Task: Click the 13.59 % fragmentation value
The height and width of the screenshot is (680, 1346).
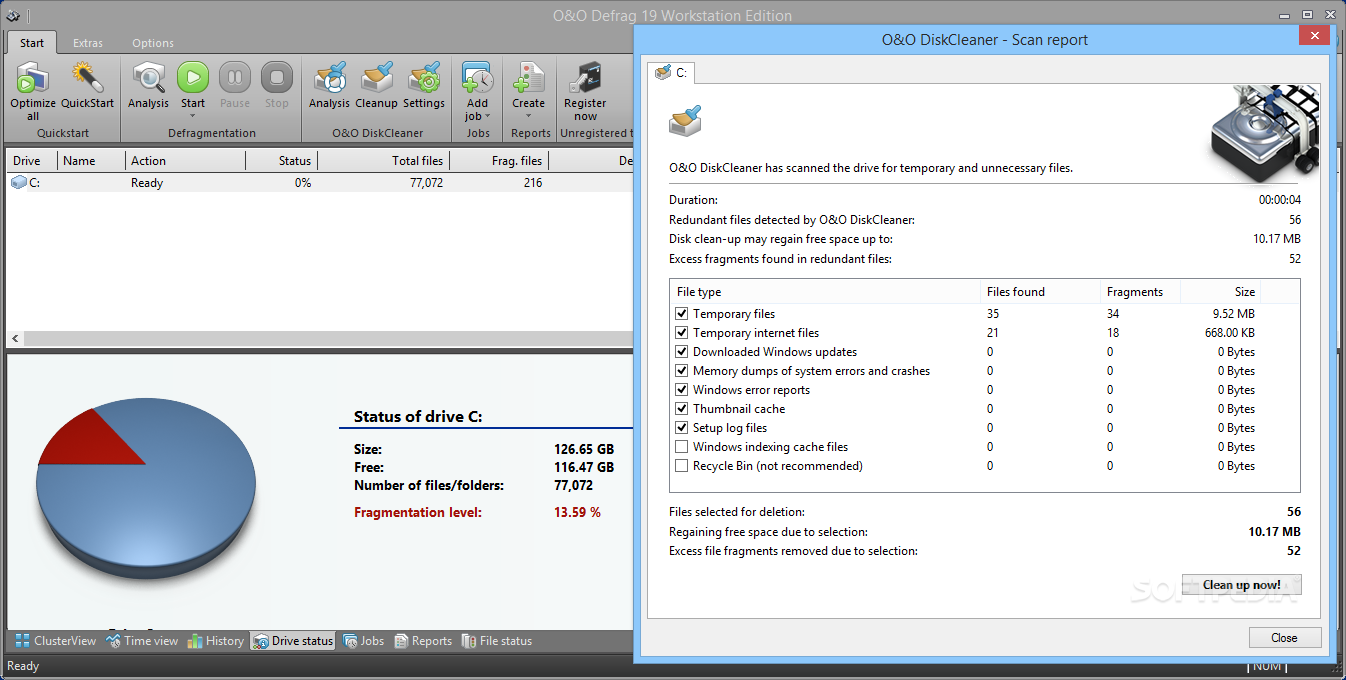Action: [577, 512]
